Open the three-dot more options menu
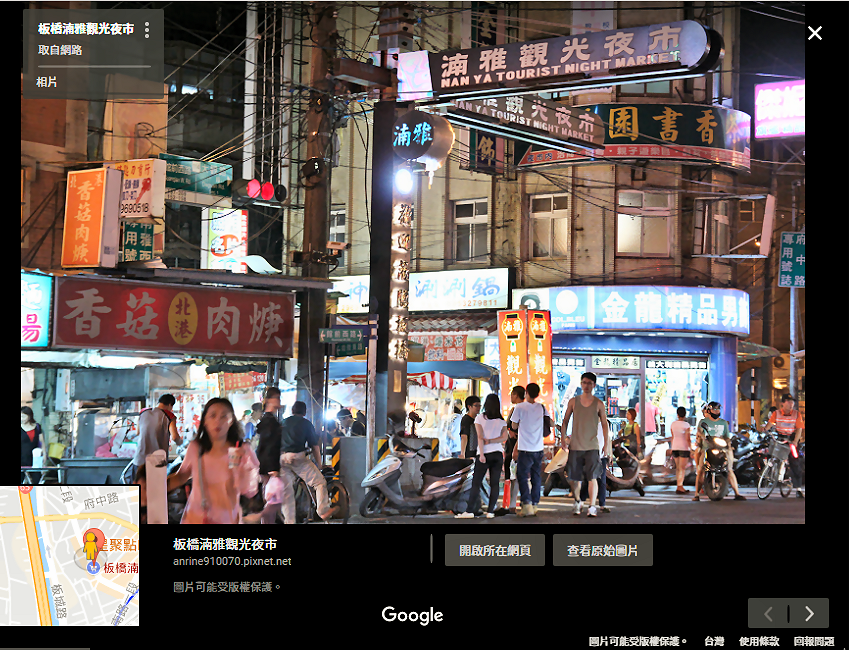This screenshot has height=650, width=849. (x=147, y=30)
